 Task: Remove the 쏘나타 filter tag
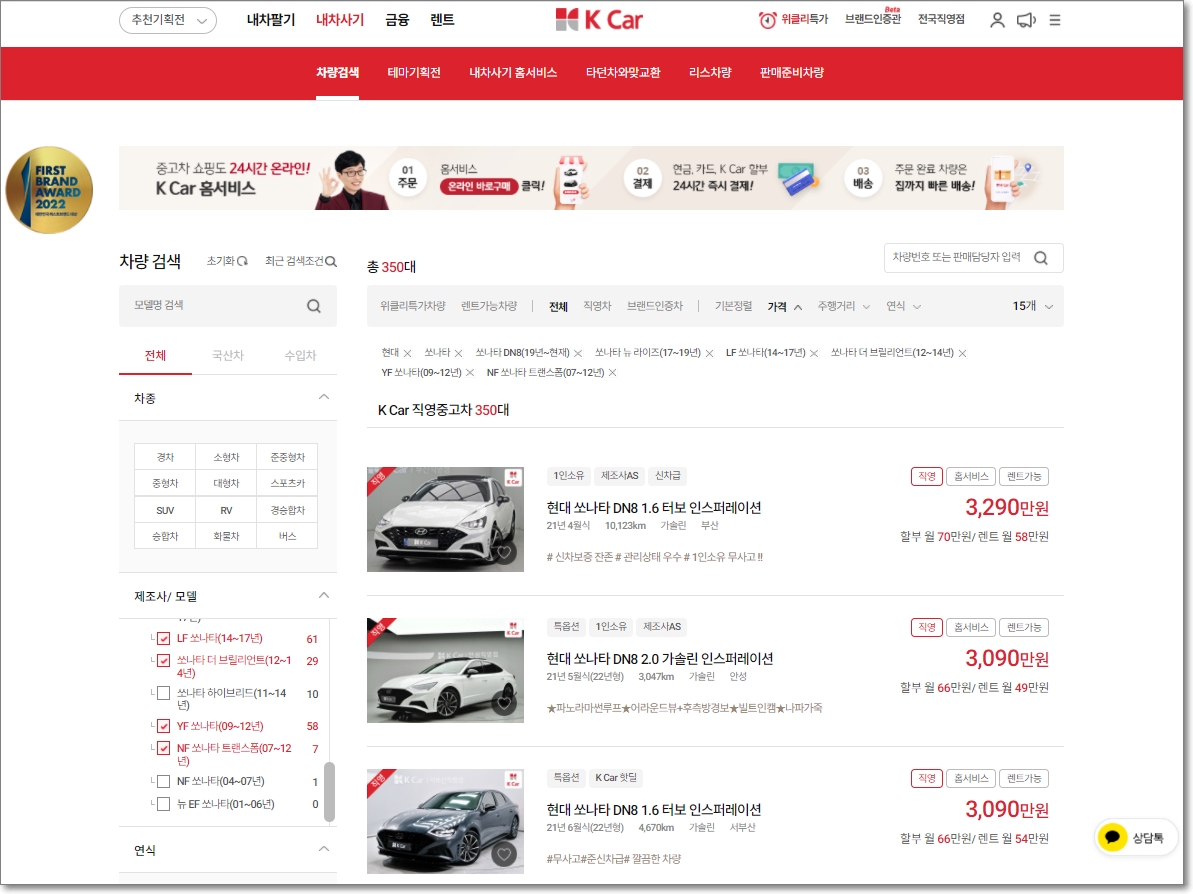pos(458,353)
